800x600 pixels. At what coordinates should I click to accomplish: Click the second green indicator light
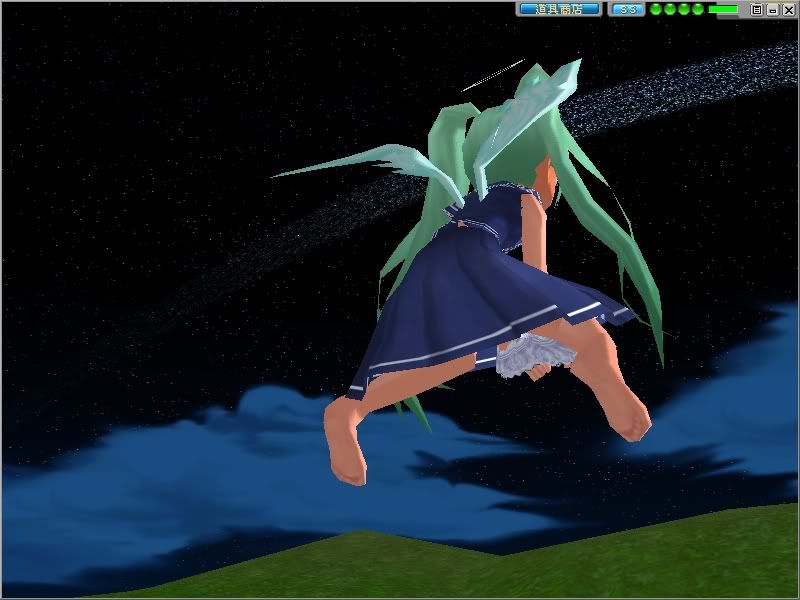click(x=670, y=9)
